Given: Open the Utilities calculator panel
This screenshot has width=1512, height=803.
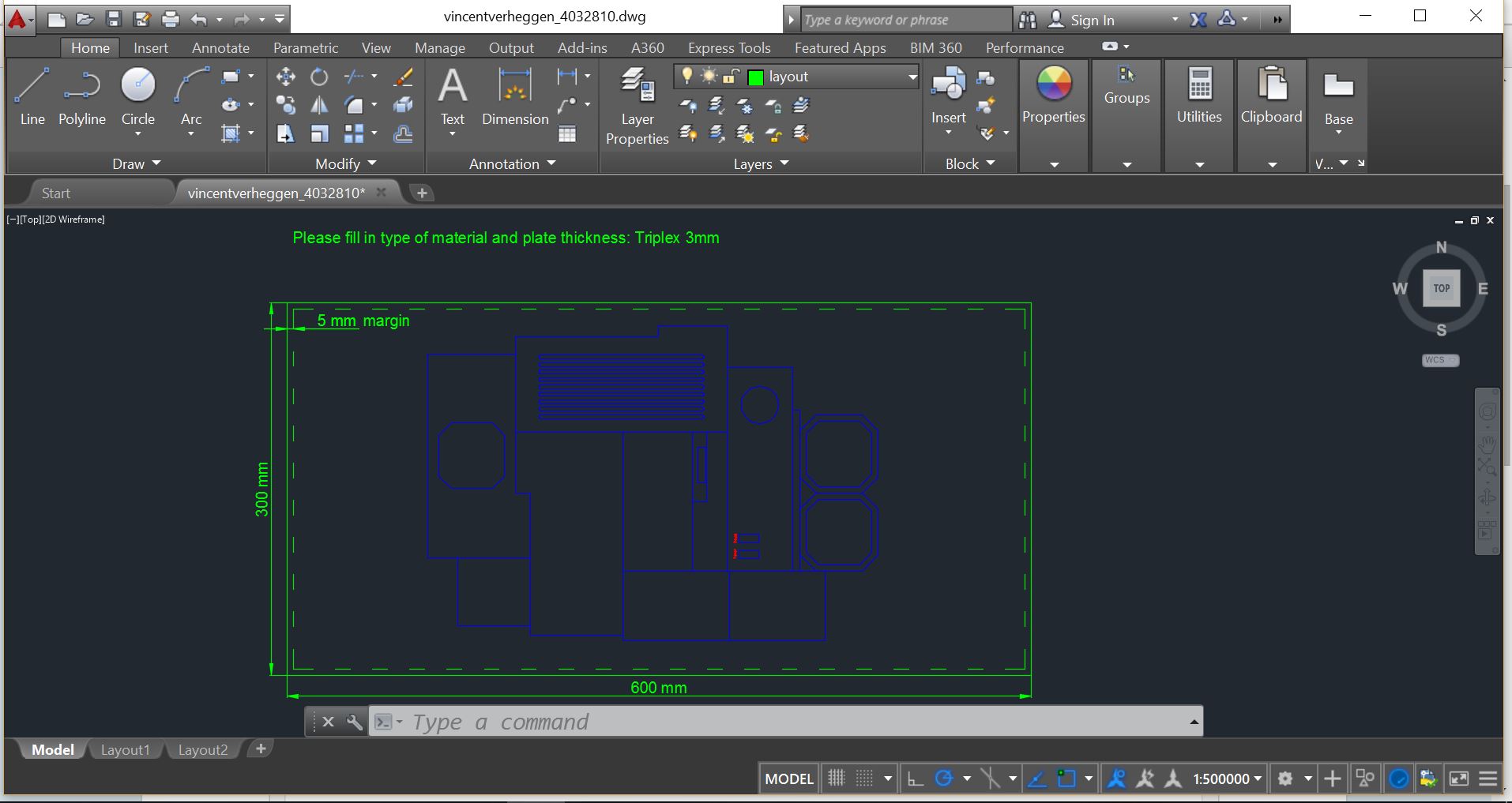Looking at the screenshot, I should coord(1199,96).
